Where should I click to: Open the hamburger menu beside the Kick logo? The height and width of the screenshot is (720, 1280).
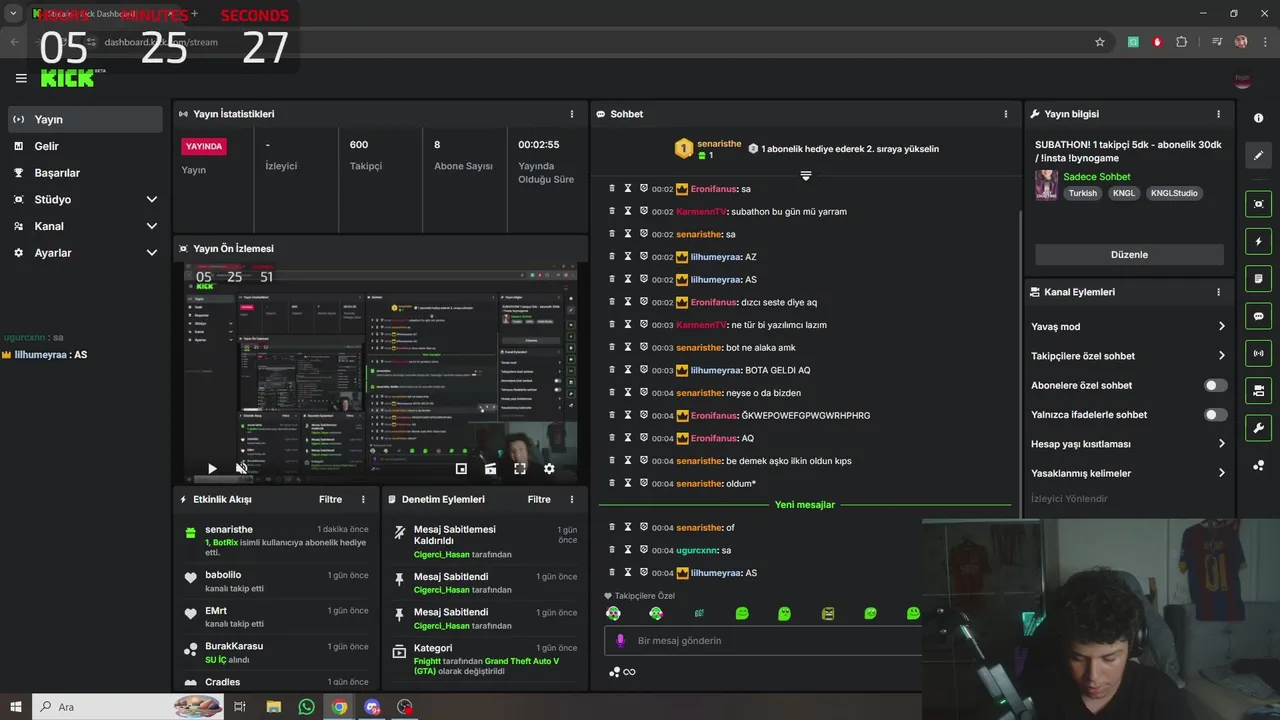click(21, 78)
